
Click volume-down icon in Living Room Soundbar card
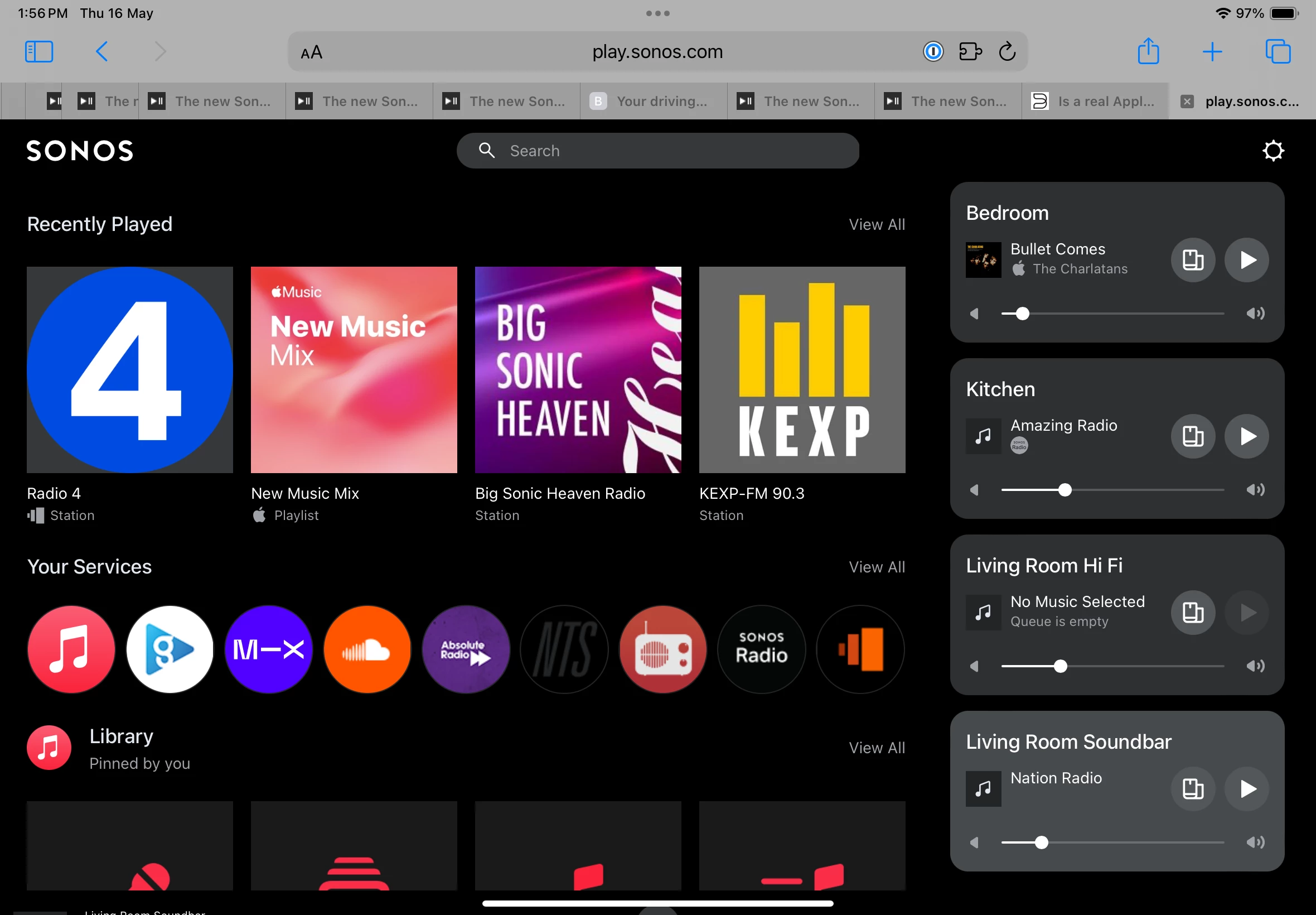[x=975, y=843]
